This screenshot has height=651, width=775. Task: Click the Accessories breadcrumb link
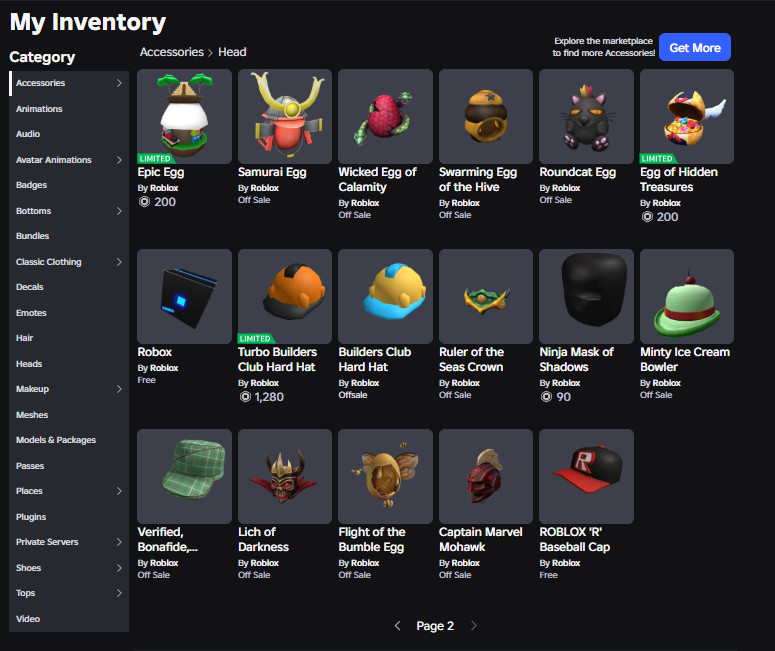pos(172,52)
